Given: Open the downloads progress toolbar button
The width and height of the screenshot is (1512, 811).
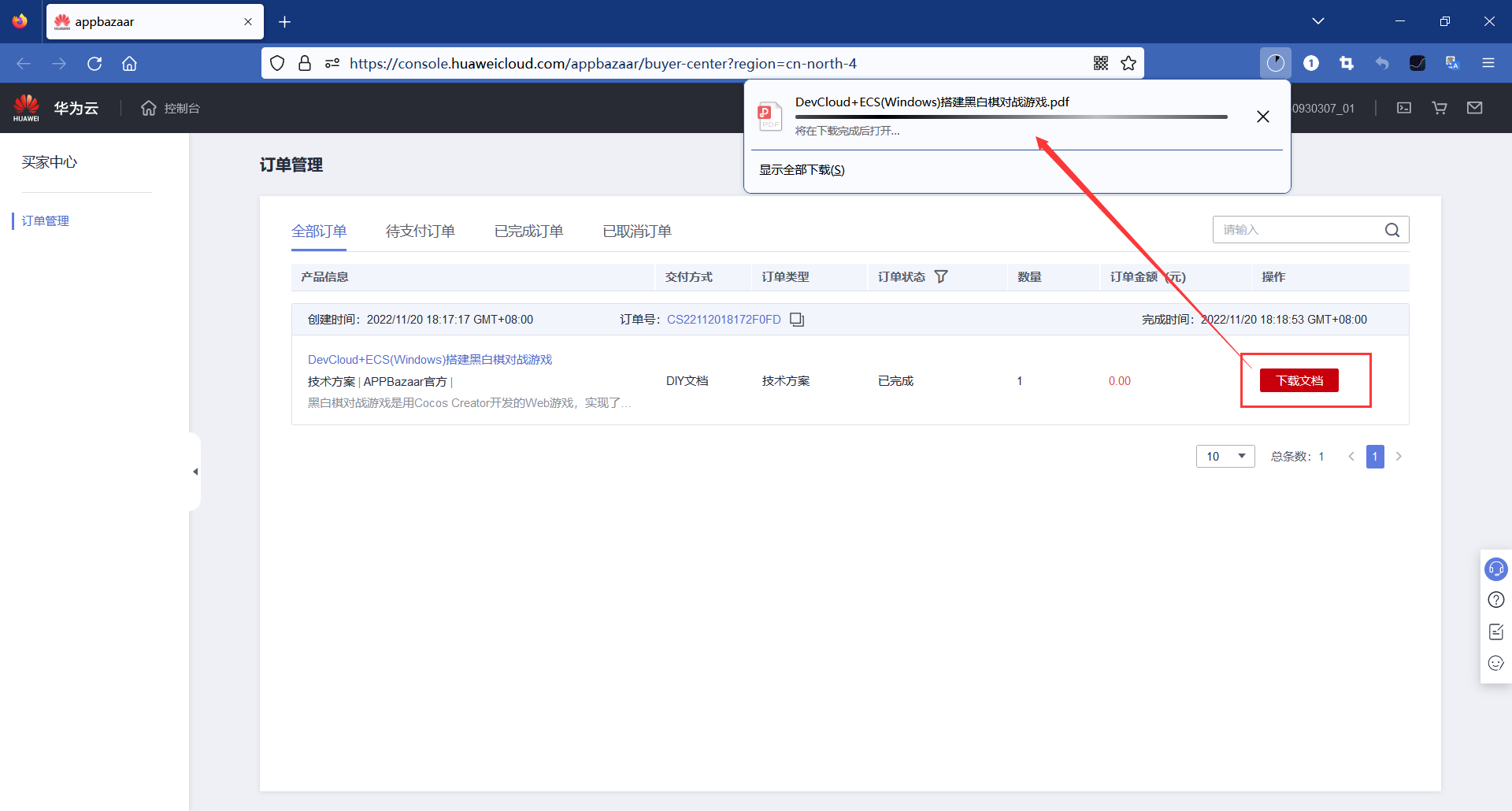Looking at the screenshot, I should tap(1276, 64).
